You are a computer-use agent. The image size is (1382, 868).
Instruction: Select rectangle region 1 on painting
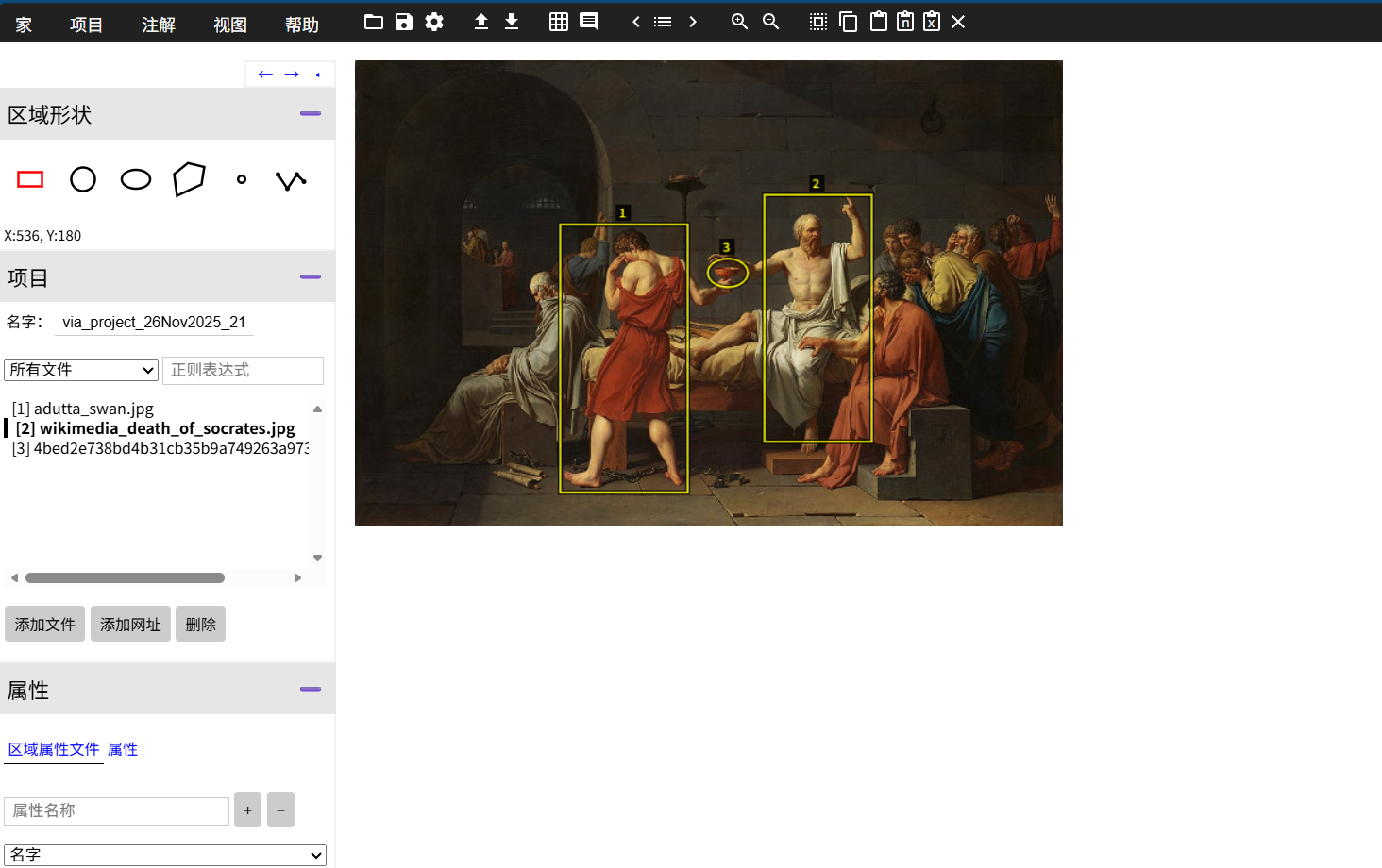624,359
